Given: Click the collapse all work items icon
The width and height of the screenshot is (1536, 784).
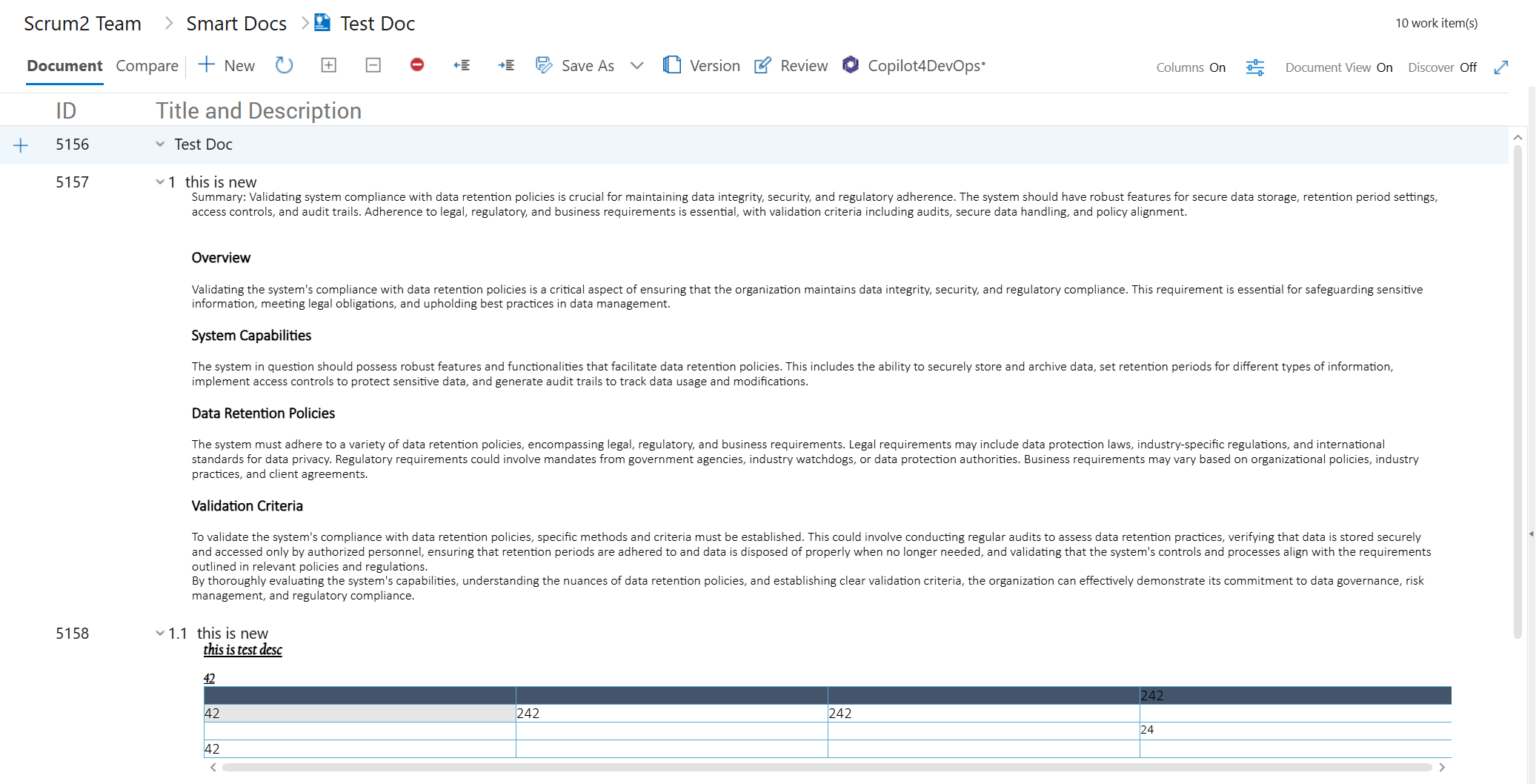Looking at the screenshot, I should click(373, 64).
